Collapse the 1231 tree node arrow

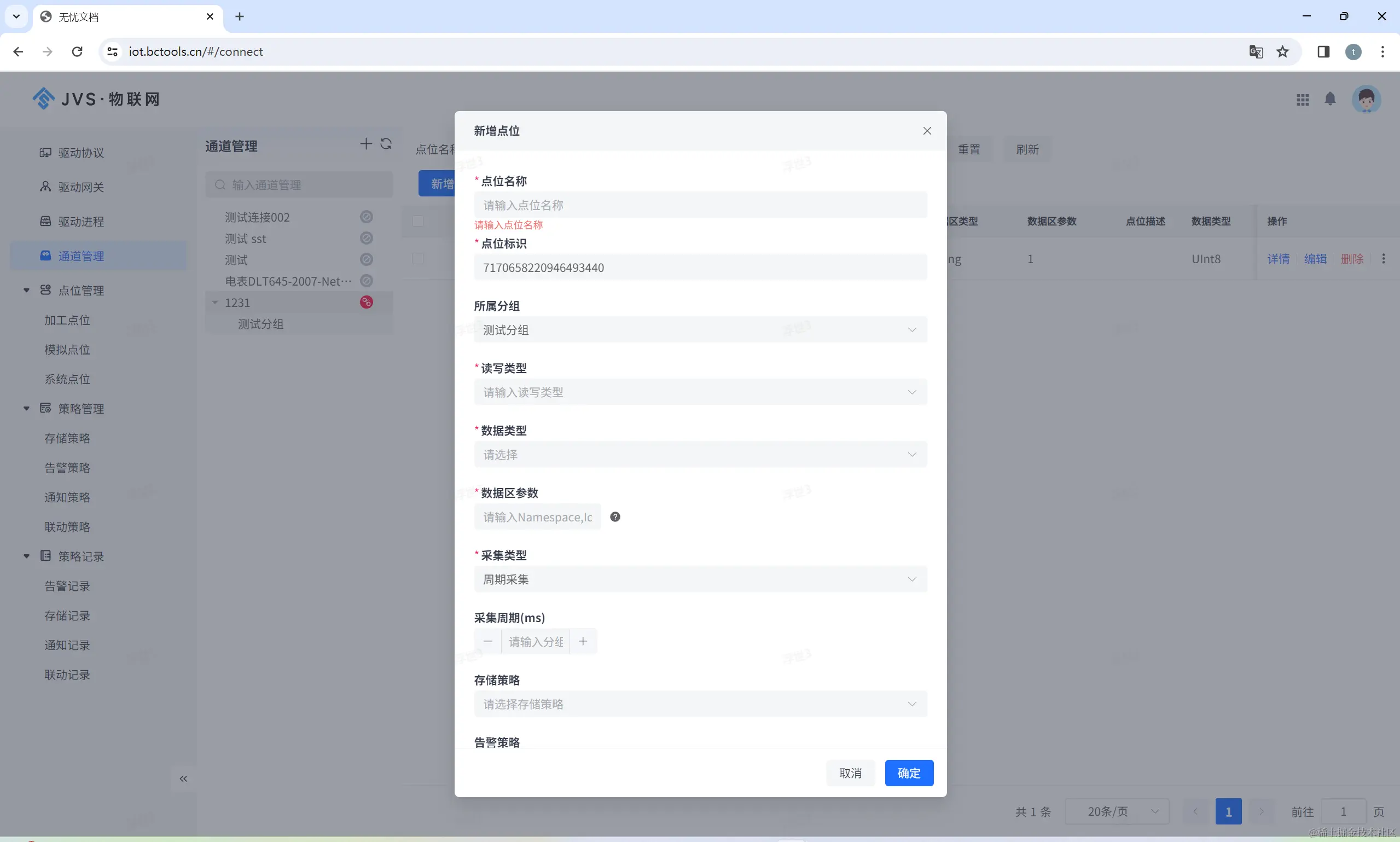point(215,303)
